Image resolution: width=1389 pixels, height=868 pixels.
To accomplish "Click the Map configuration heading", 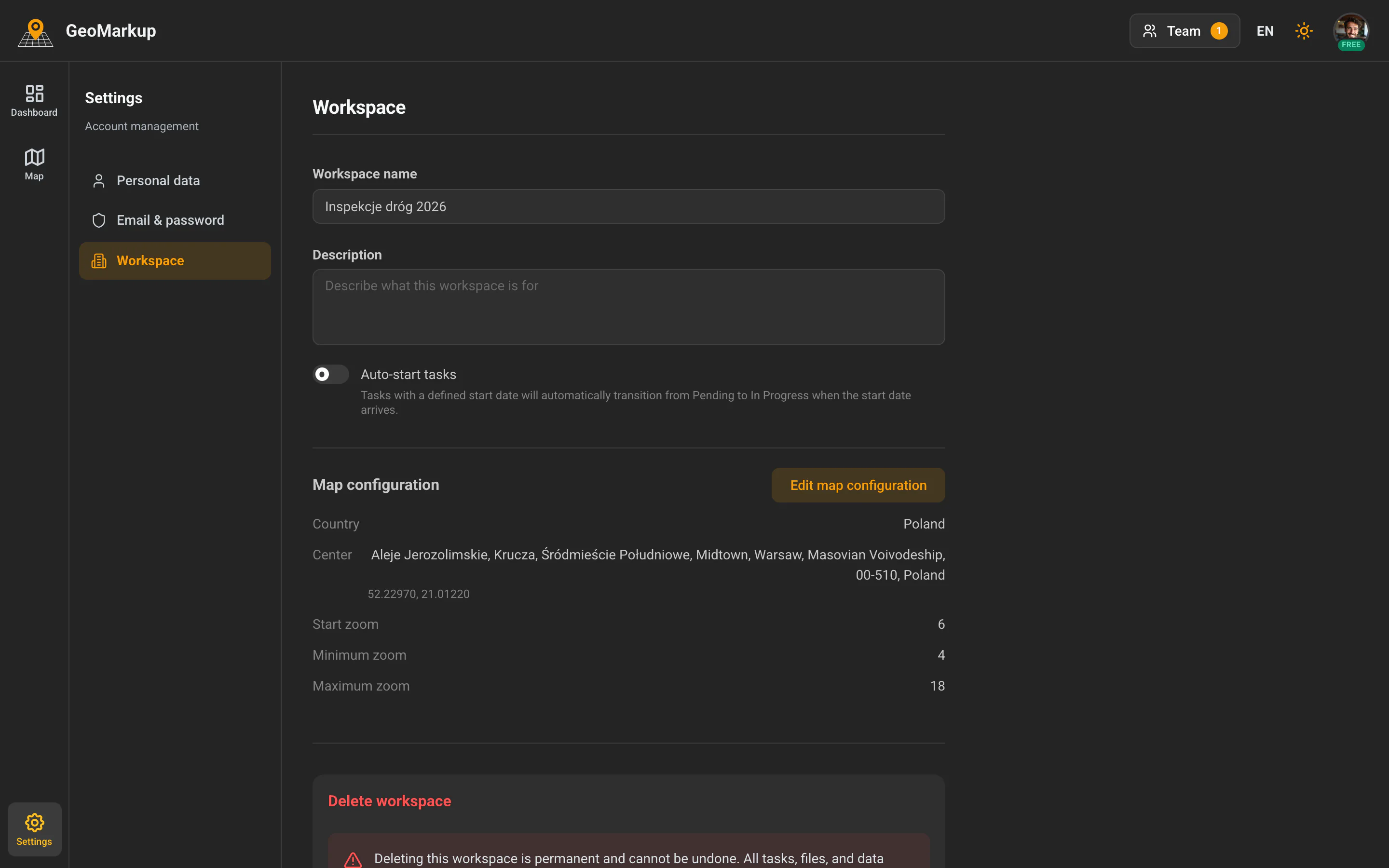I will 376,485.
